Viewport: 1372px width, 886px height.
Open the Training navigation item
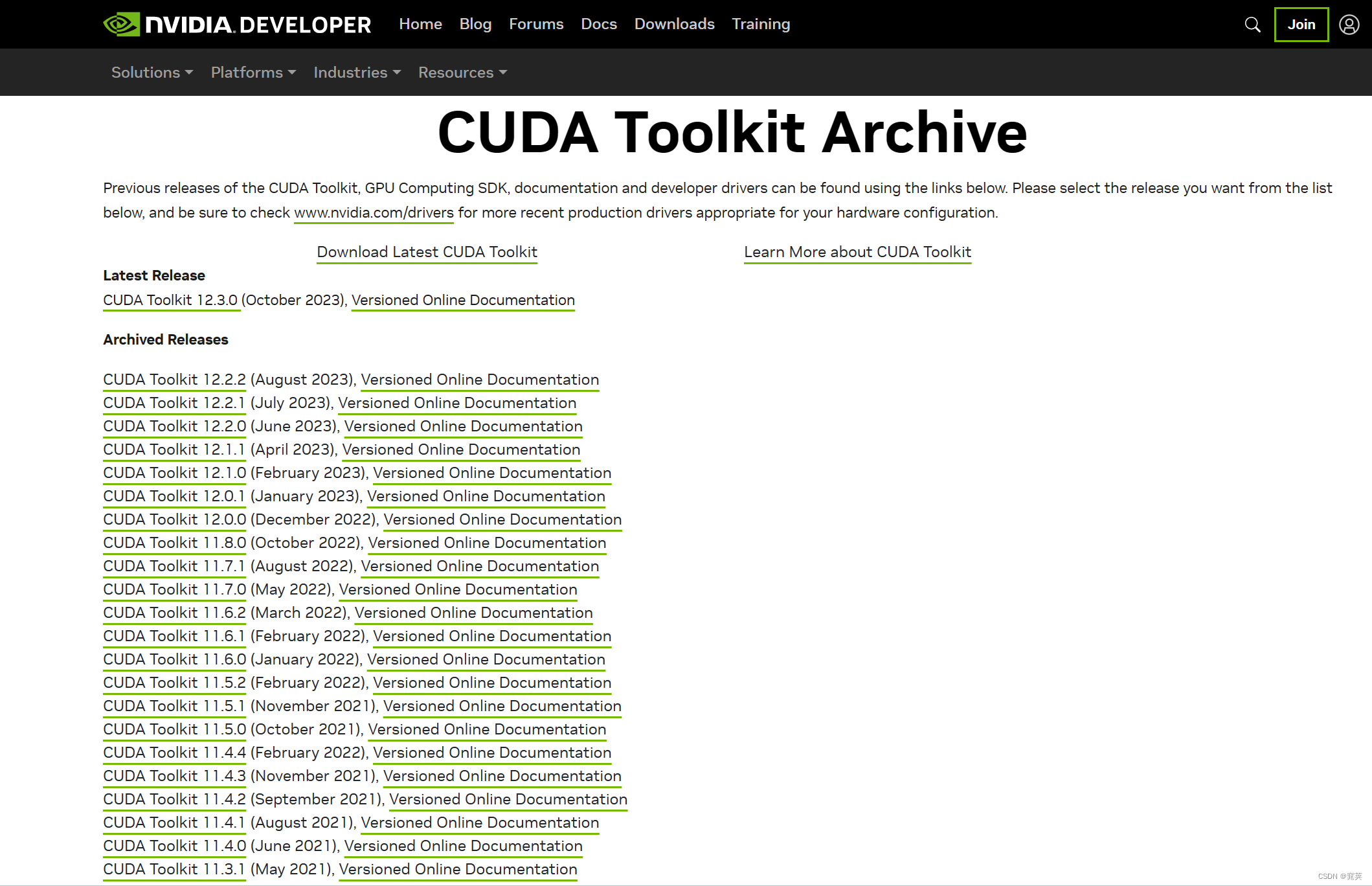pyautogui.click(x=761, y=24)
